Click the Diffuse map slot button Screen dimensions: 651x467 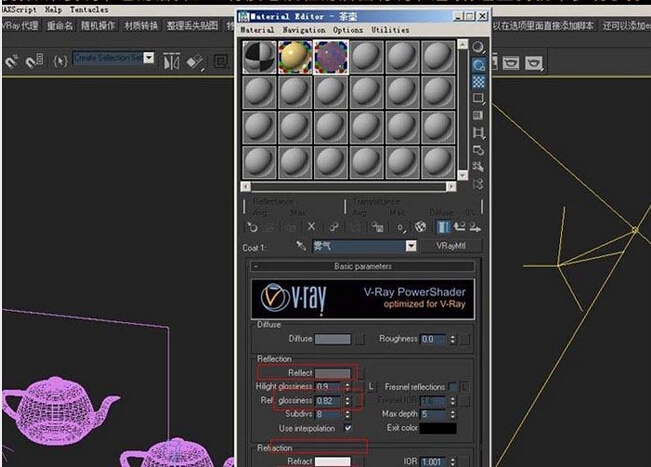click(x=360, y=339)
